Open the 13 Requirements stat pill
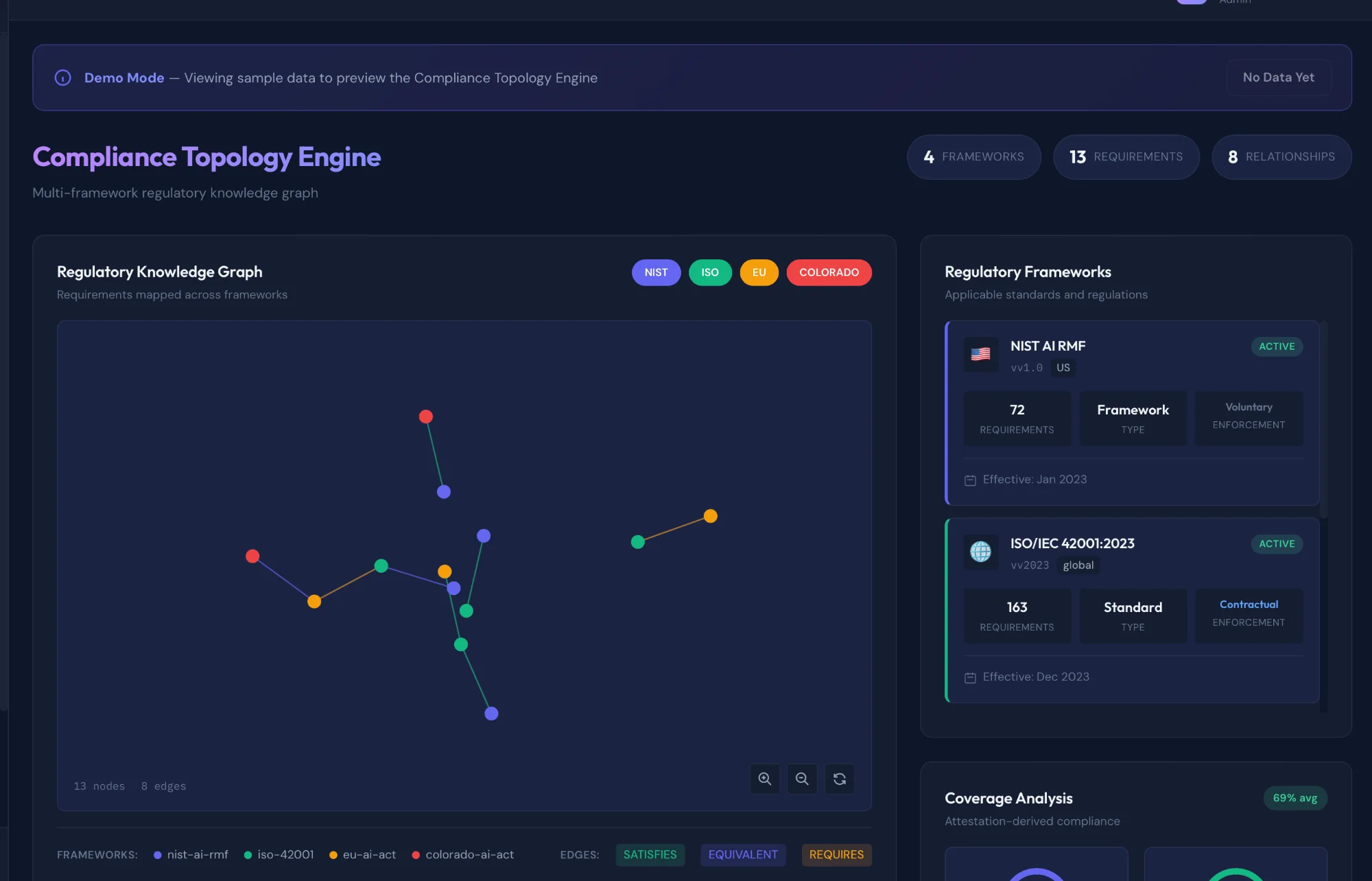 1126,157
